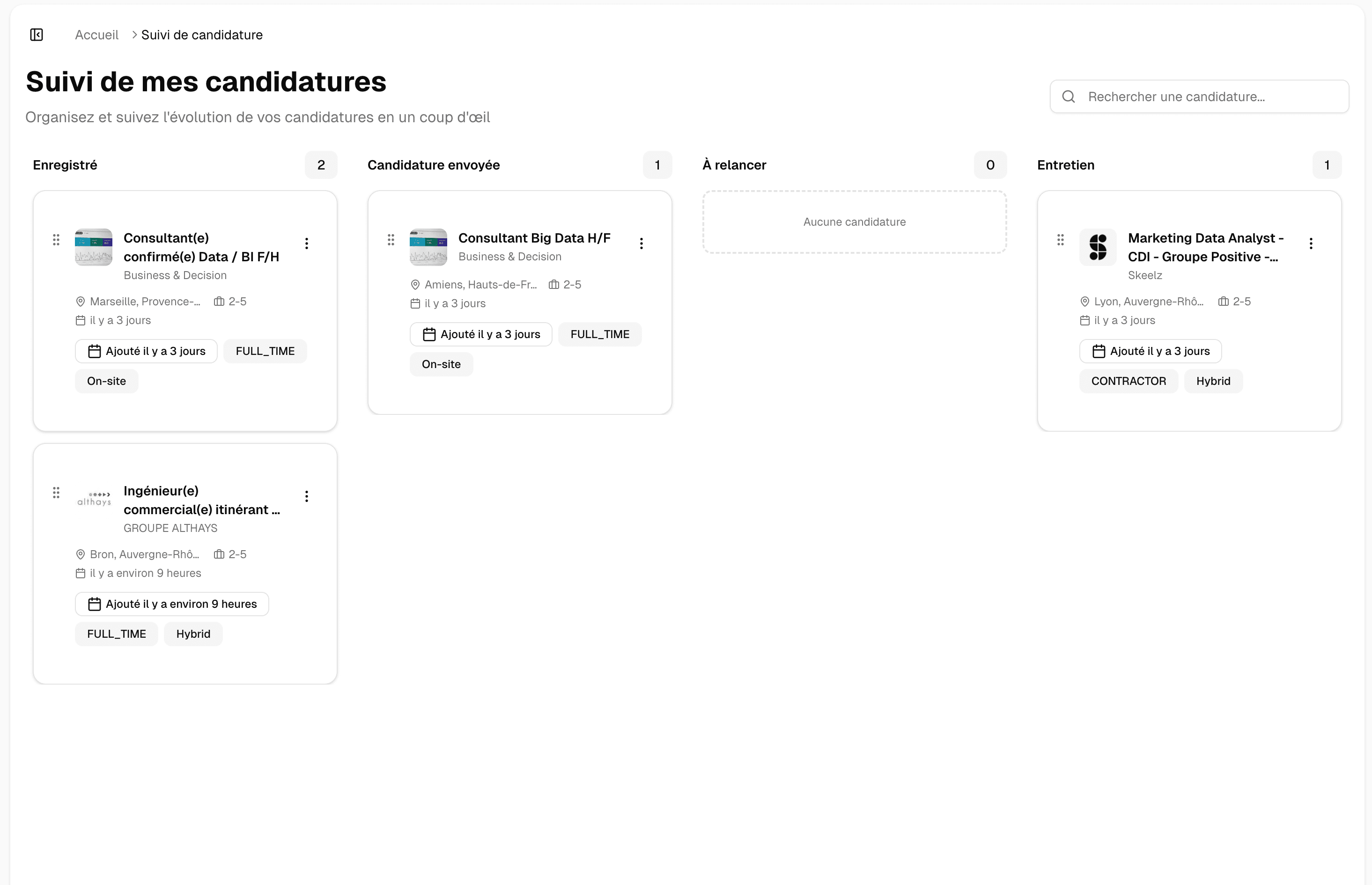Click the drag handle on Consultant Big Data card
This screenshot has width=1372, height=885.
391,240
